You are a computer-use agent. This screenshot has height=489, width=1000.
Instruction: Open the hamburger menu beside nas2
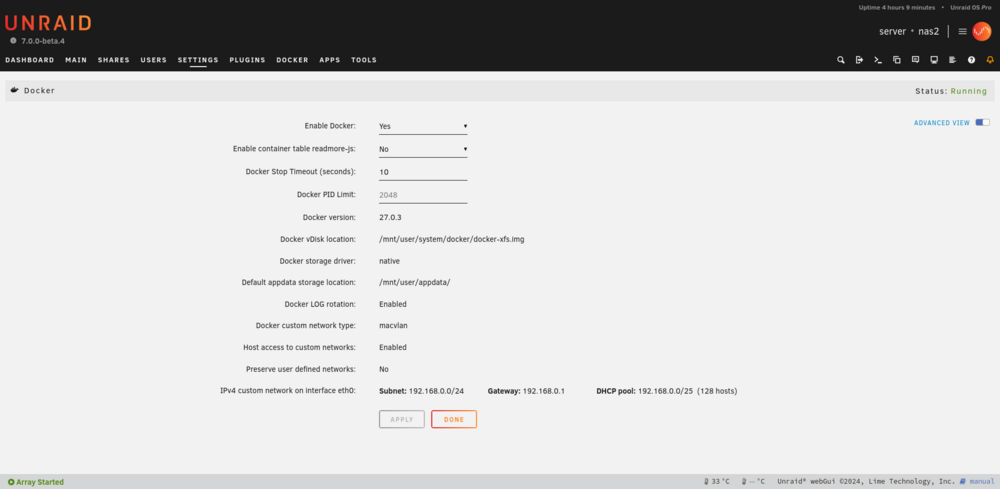[x=962, y=31]
